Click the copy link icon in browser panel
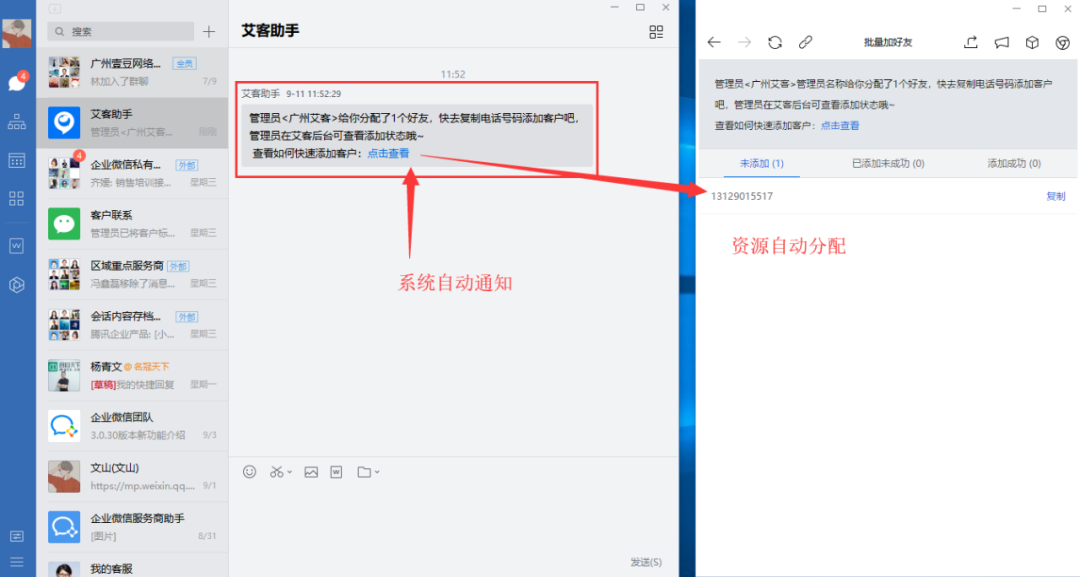This screenshot has width=1080, height=577. click(x=805, y=42)
